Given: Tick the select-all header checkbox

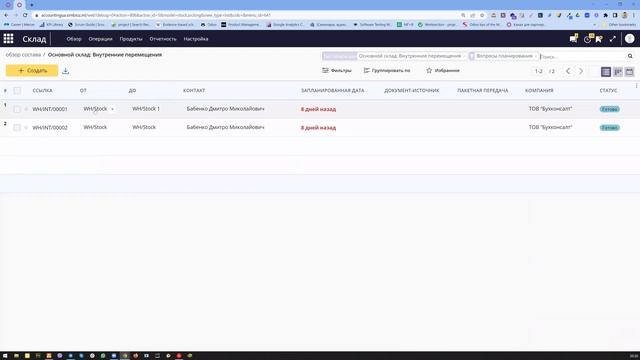Looking at the screenshot, I should click(x=17, y=91).
